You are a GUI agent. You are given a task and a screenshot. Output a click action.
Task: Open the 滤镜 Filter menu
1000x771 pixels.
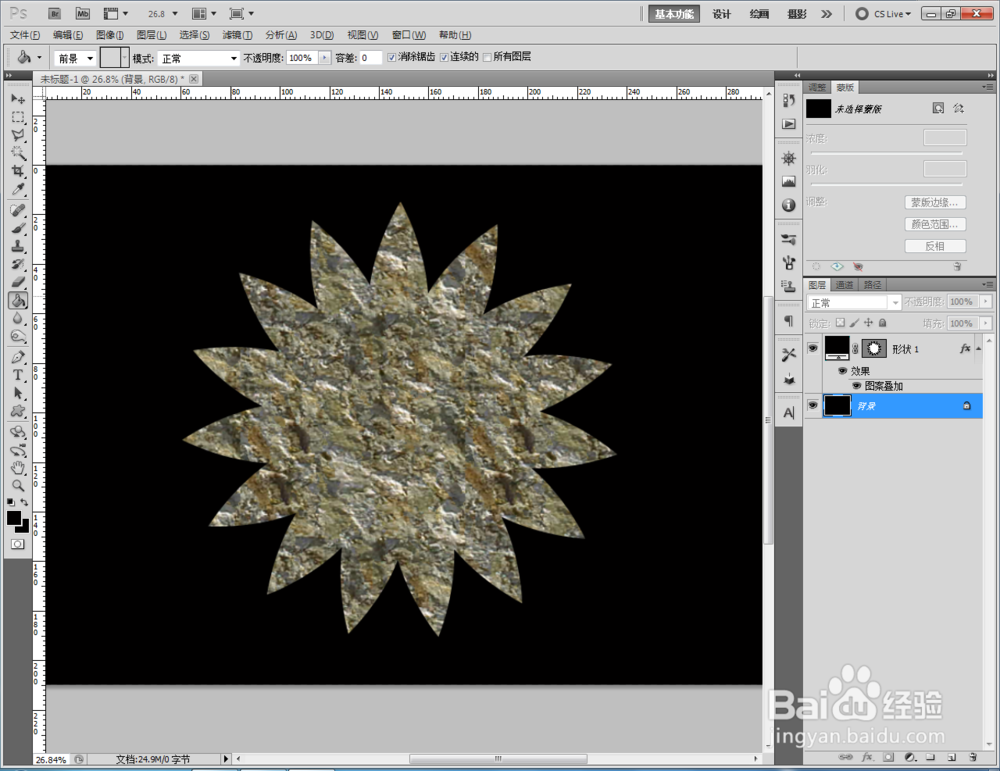[237, 35]
